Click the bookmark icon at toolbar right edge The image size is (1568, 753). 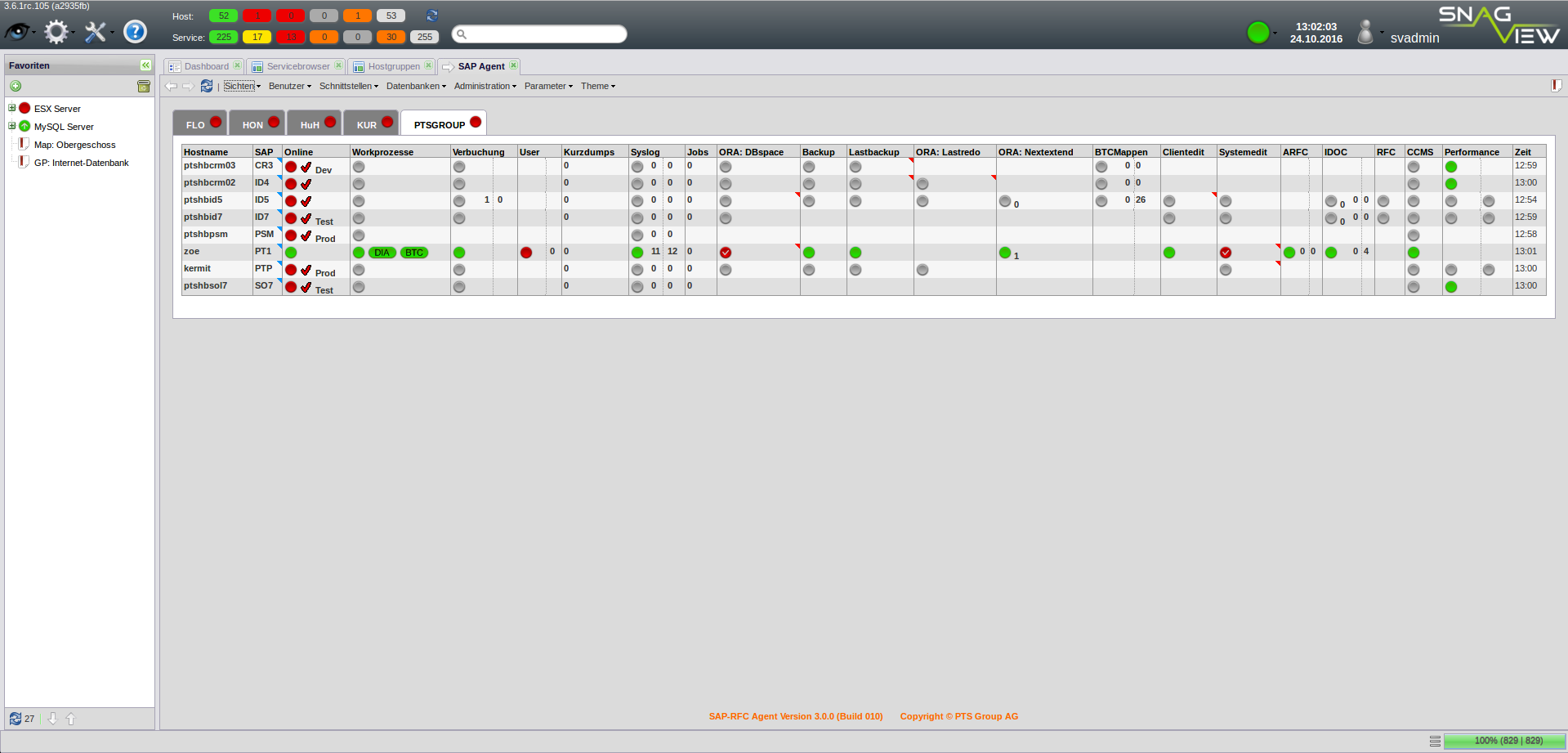(x=1557, y=86)
